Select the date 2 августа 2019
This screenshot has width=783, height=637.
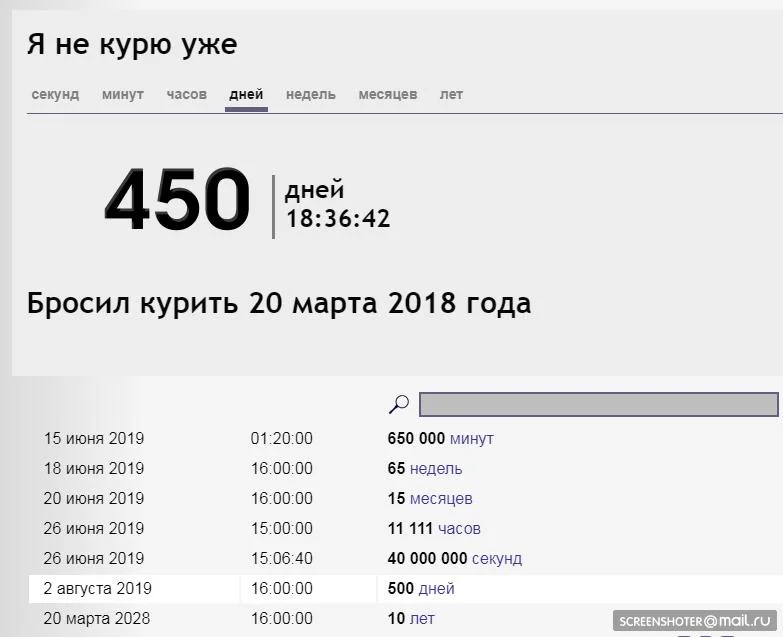click(x=97, y=588)
